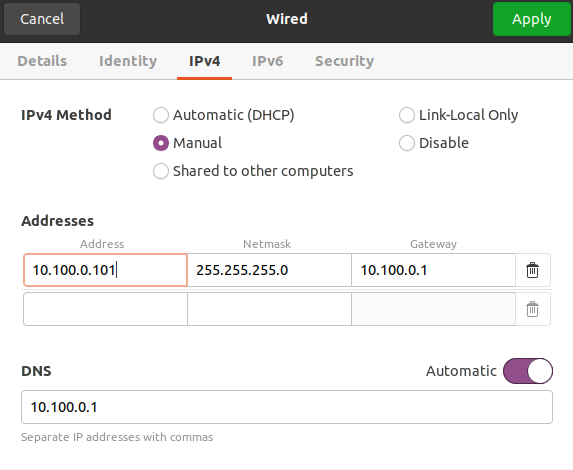
Task: Switch to the Security tab
Action: pyautogui.click(x=344, y=61)
